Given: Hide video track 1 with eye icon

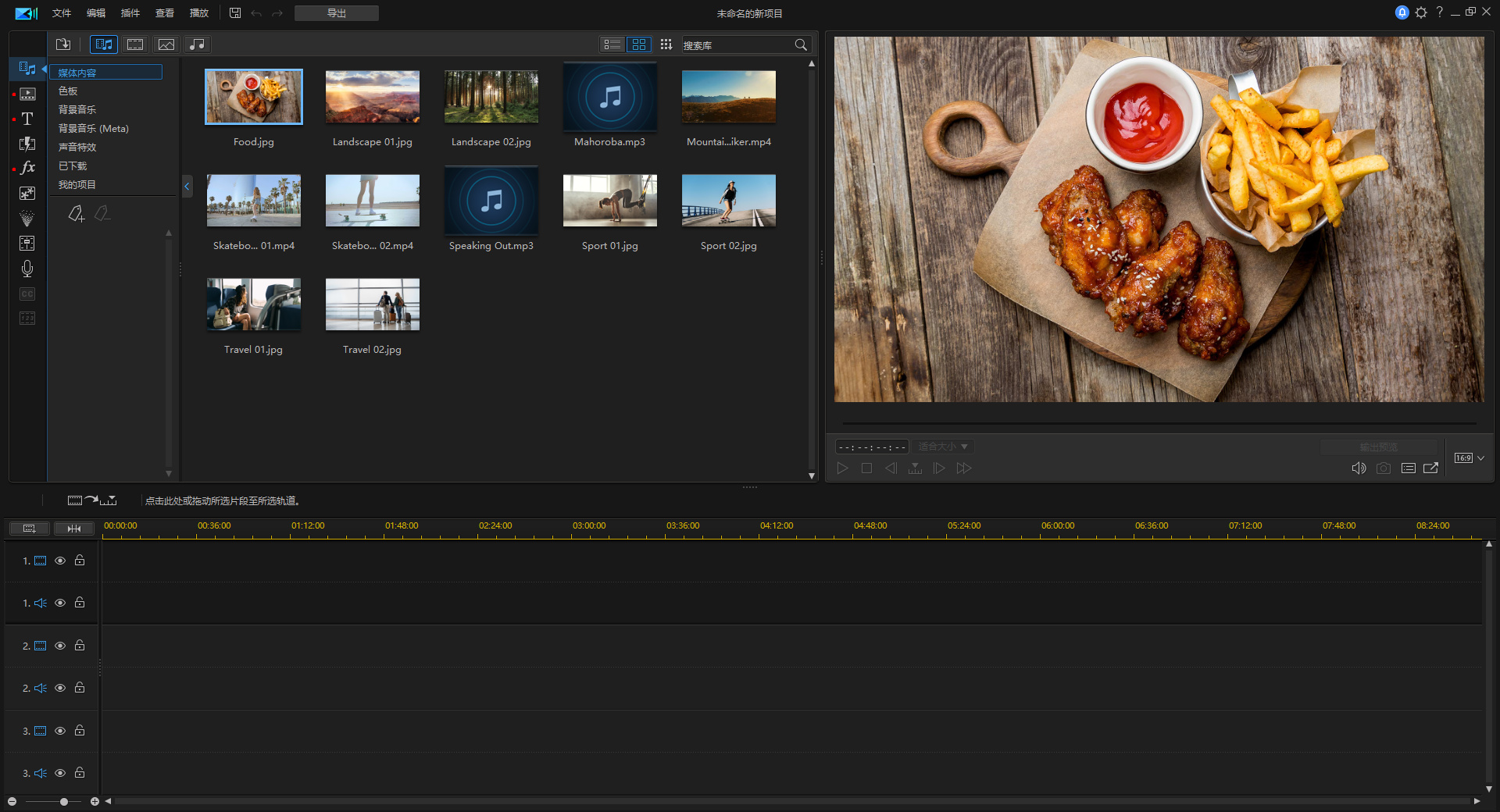Looking at the screenshot, I should (60, 561).
